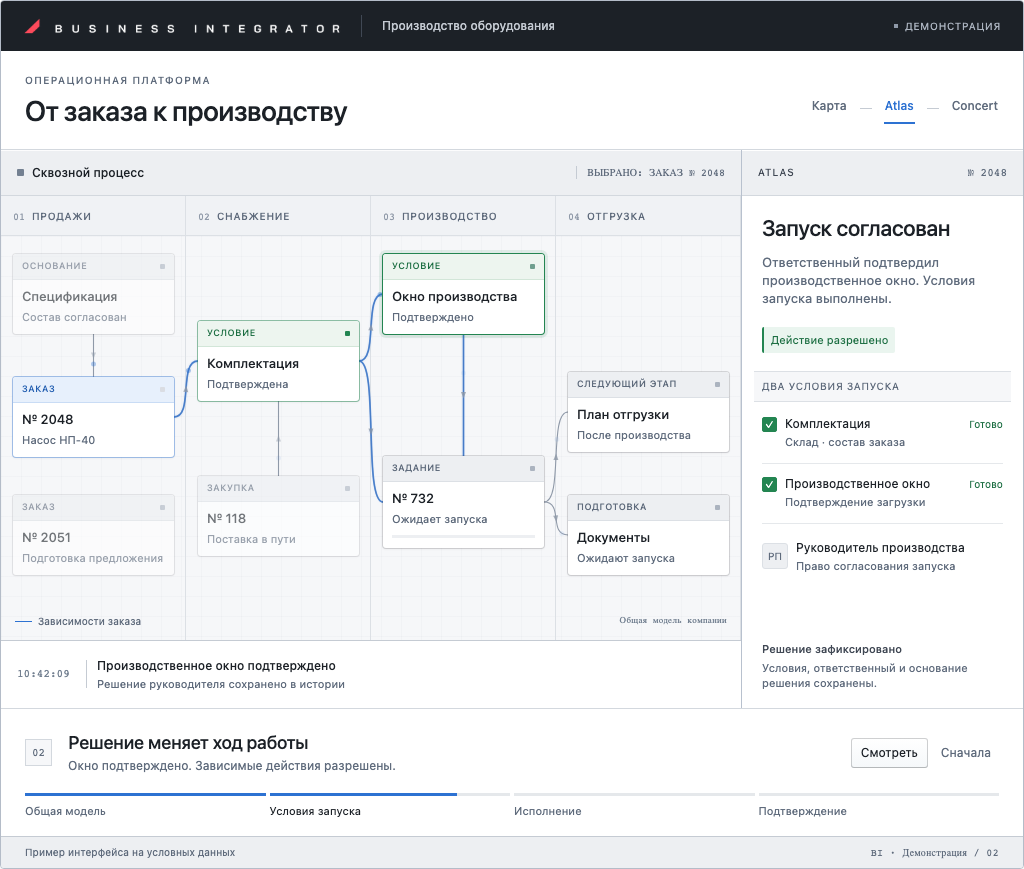Screen dimensions: 1024x869
Task: Open the task № 732 card
Action: pos(463,501)
